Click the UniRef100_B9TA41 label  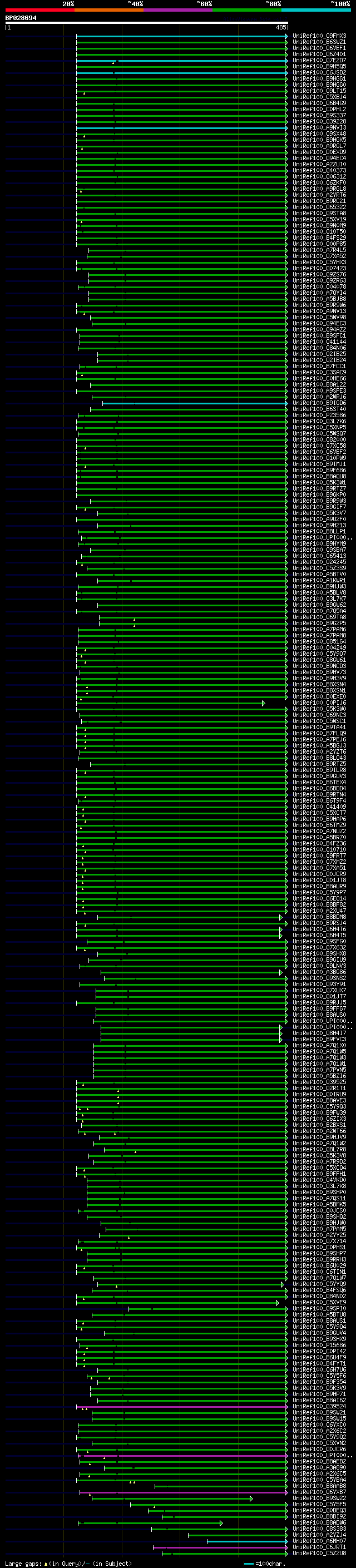[x=319, y=728]
